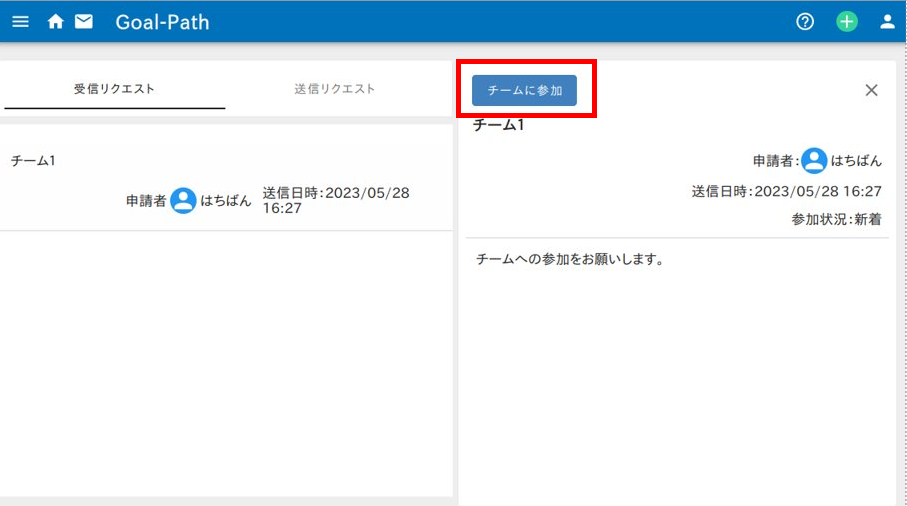Screen dimensions: 907x506
Task: Click the Goal-Path app title
Action: tap(163, 22)
